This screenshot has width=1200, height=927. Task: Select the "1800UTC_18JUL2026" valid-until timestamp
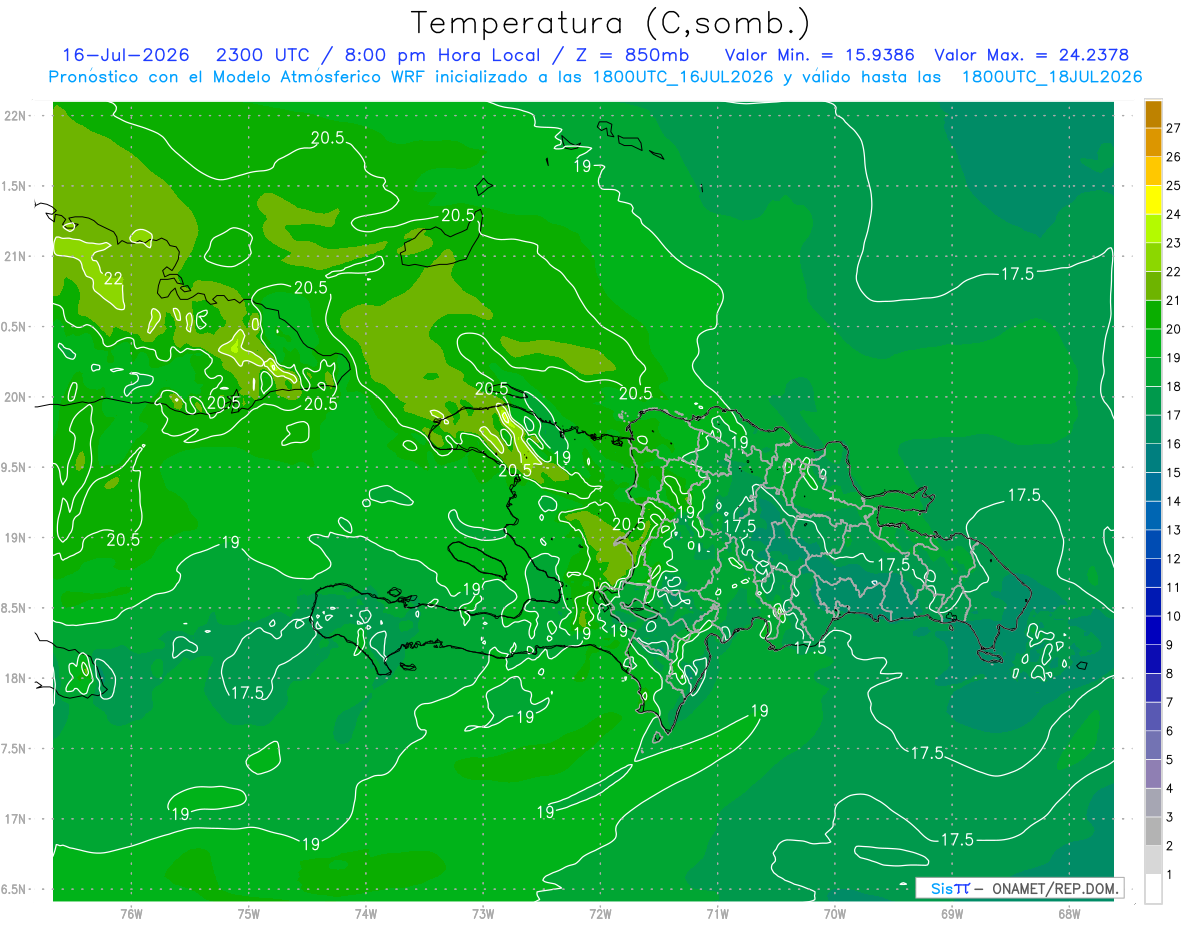point(1052,77)
